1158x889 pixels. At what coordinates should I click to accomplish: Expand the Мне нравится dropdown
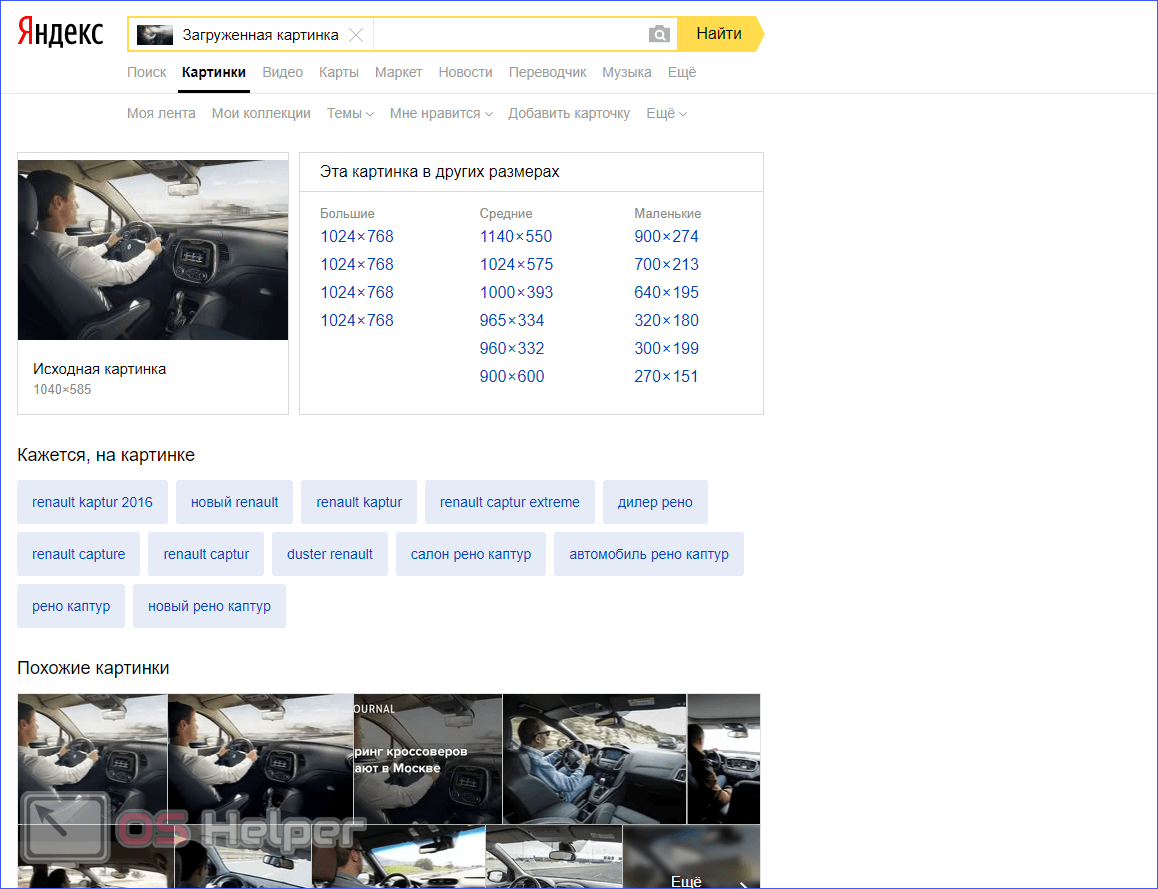[441, 114]
